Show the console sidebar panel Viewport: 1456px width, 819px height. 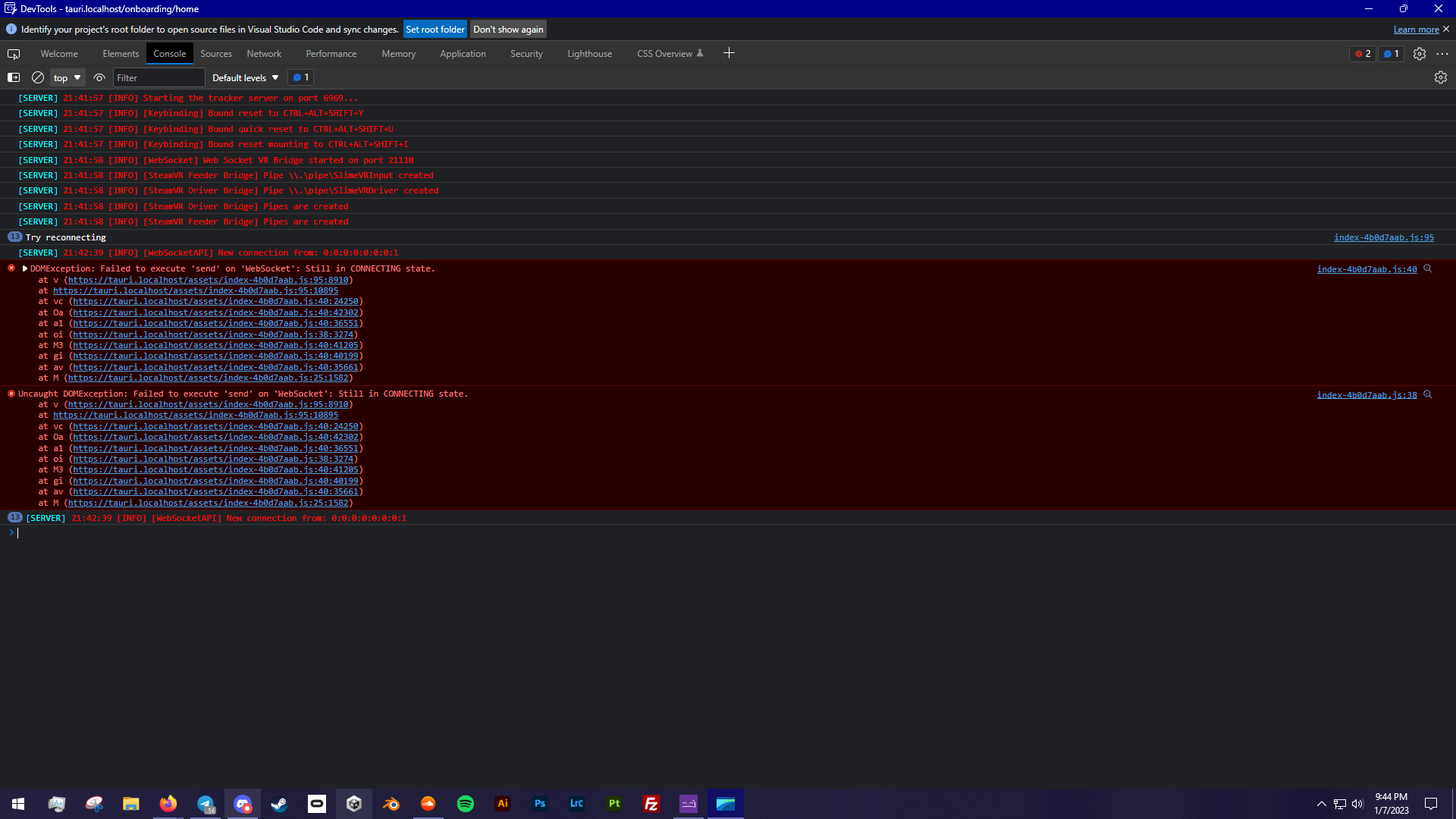click(x=14, y=77)
